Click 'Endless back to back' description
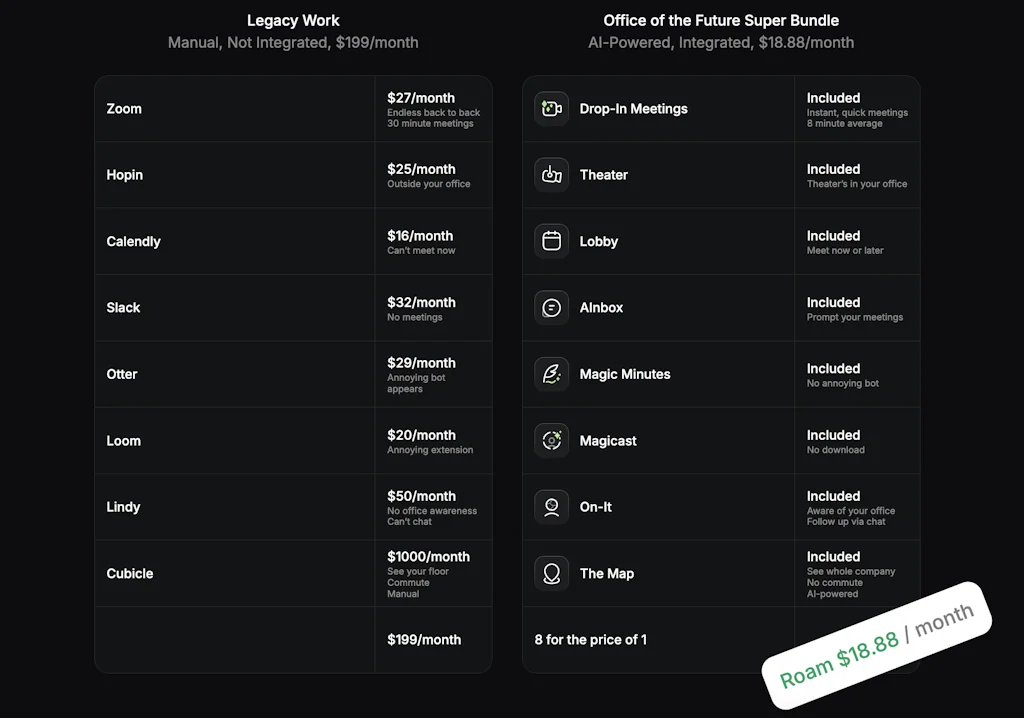1024x718 pixels. (434, 112)
